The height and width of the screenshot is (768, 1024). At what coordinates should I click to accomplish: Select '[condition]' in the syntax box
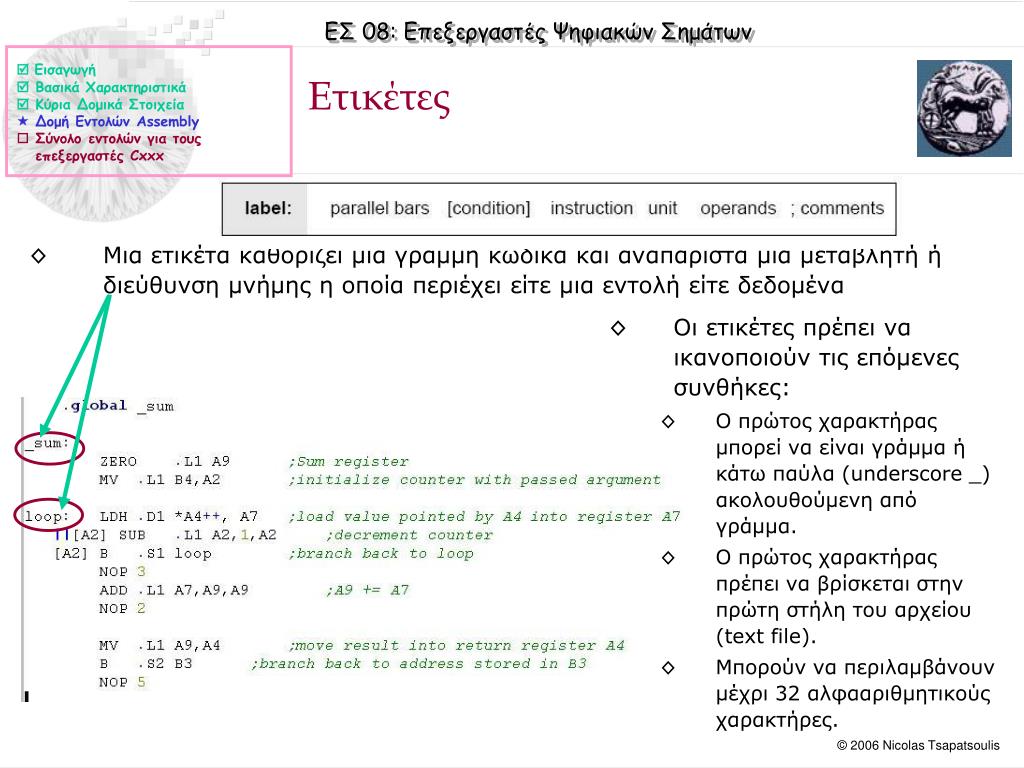pos(488,208)
